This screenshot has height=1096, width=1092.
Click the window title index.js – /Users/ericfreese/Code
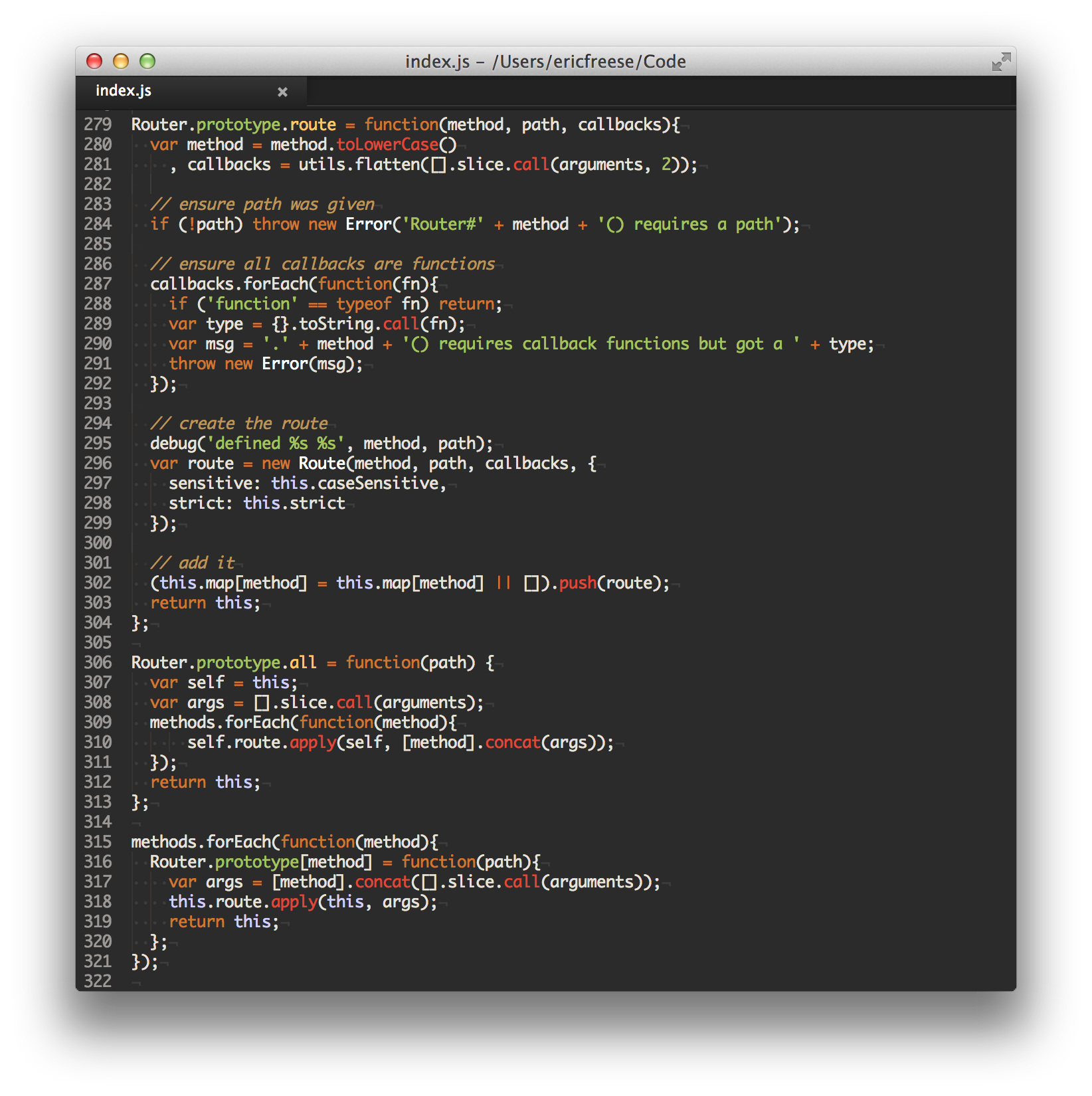(545, 62)
